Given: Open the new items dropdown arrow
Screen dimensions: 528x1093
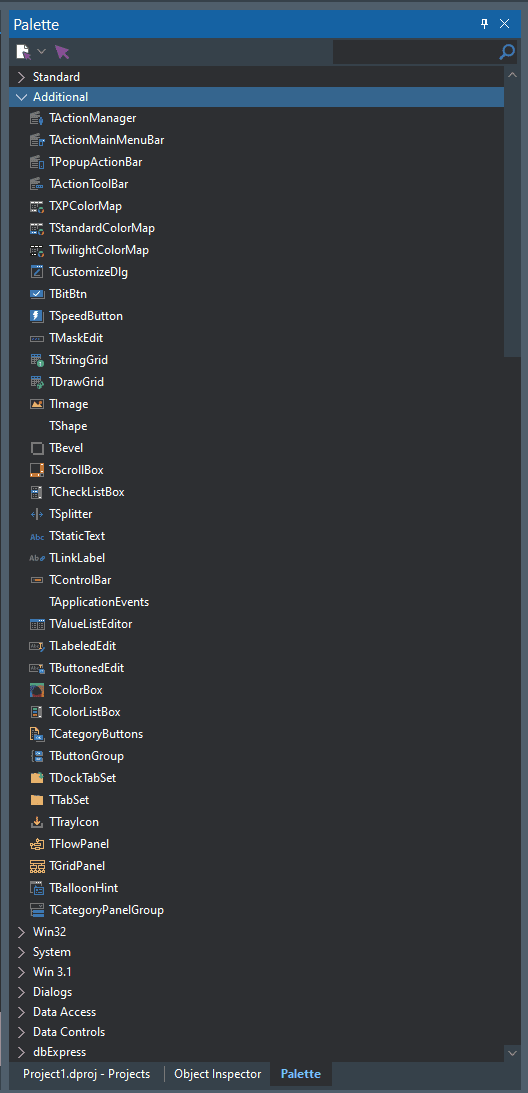Looking at the screenshot, I should coord(41,52).
